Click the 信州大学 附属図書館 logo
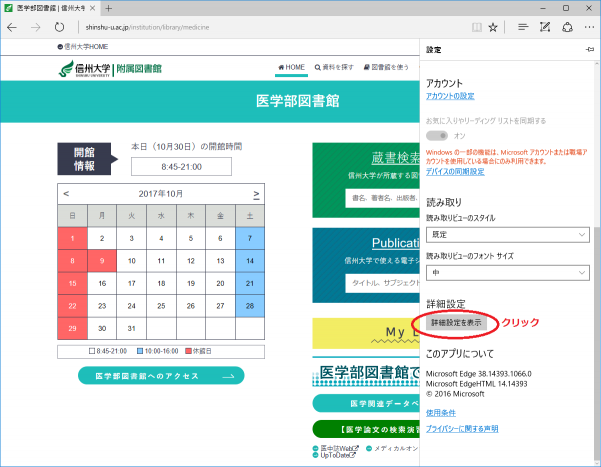The height and width of the screenshot is (467, 601). click(110, 69)
